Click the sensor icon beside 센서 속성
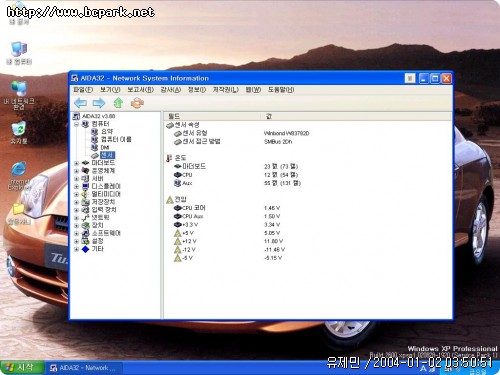The height and width of the screenshot is (375, 500). click(170, 125)
